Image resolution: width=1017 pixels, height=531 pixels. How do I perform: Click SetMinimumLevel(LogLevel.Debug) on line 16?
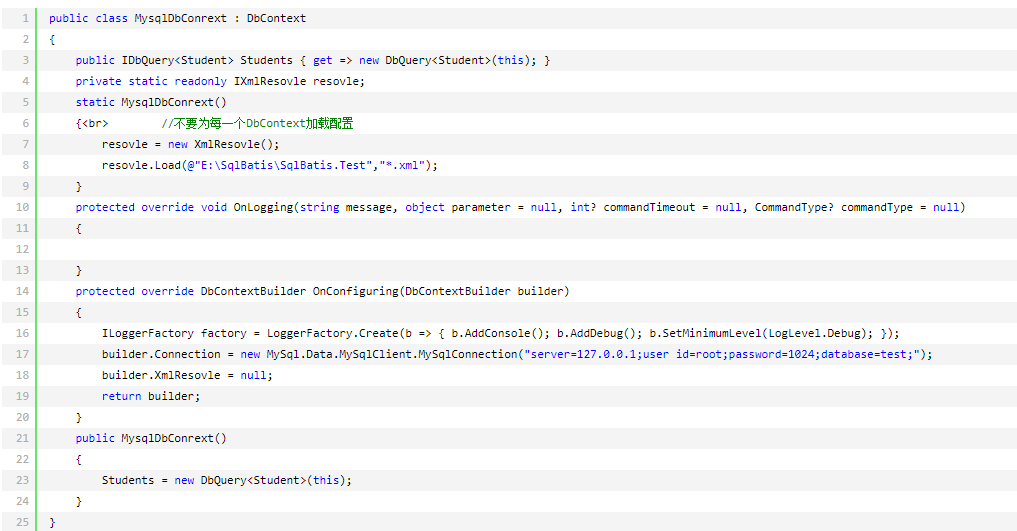point(764,333)
